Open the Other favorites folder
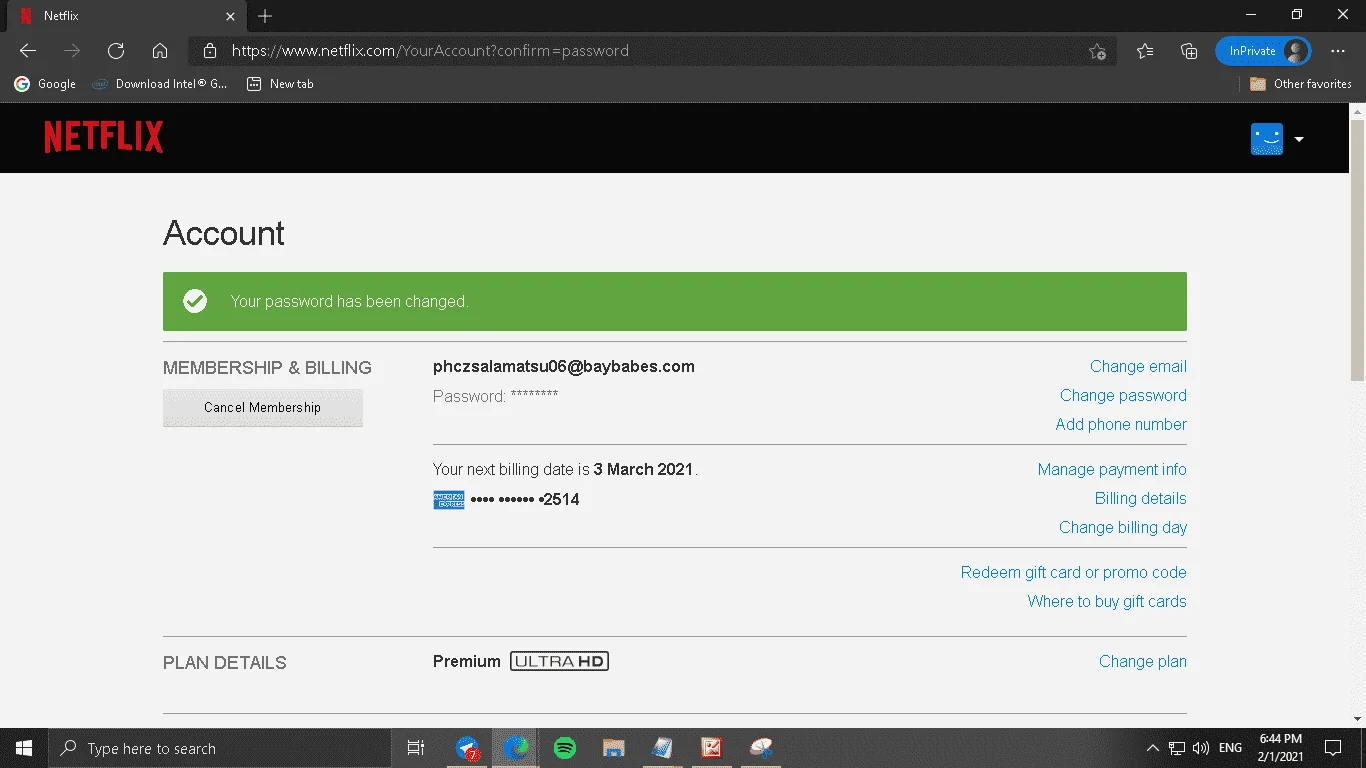The image size is (1366, 768). (1301, 84)
